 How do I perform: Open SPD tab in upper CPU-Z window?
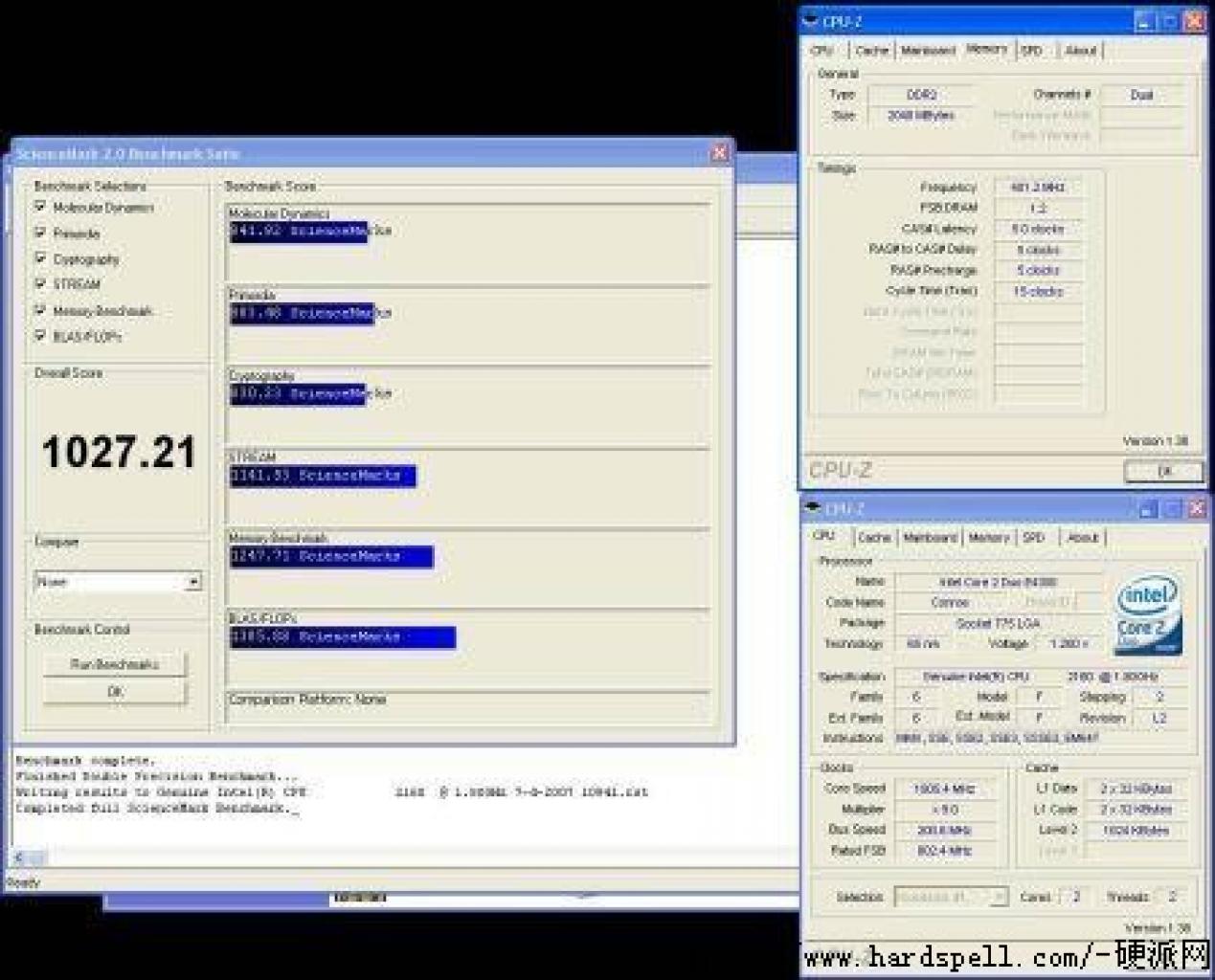1031,50
